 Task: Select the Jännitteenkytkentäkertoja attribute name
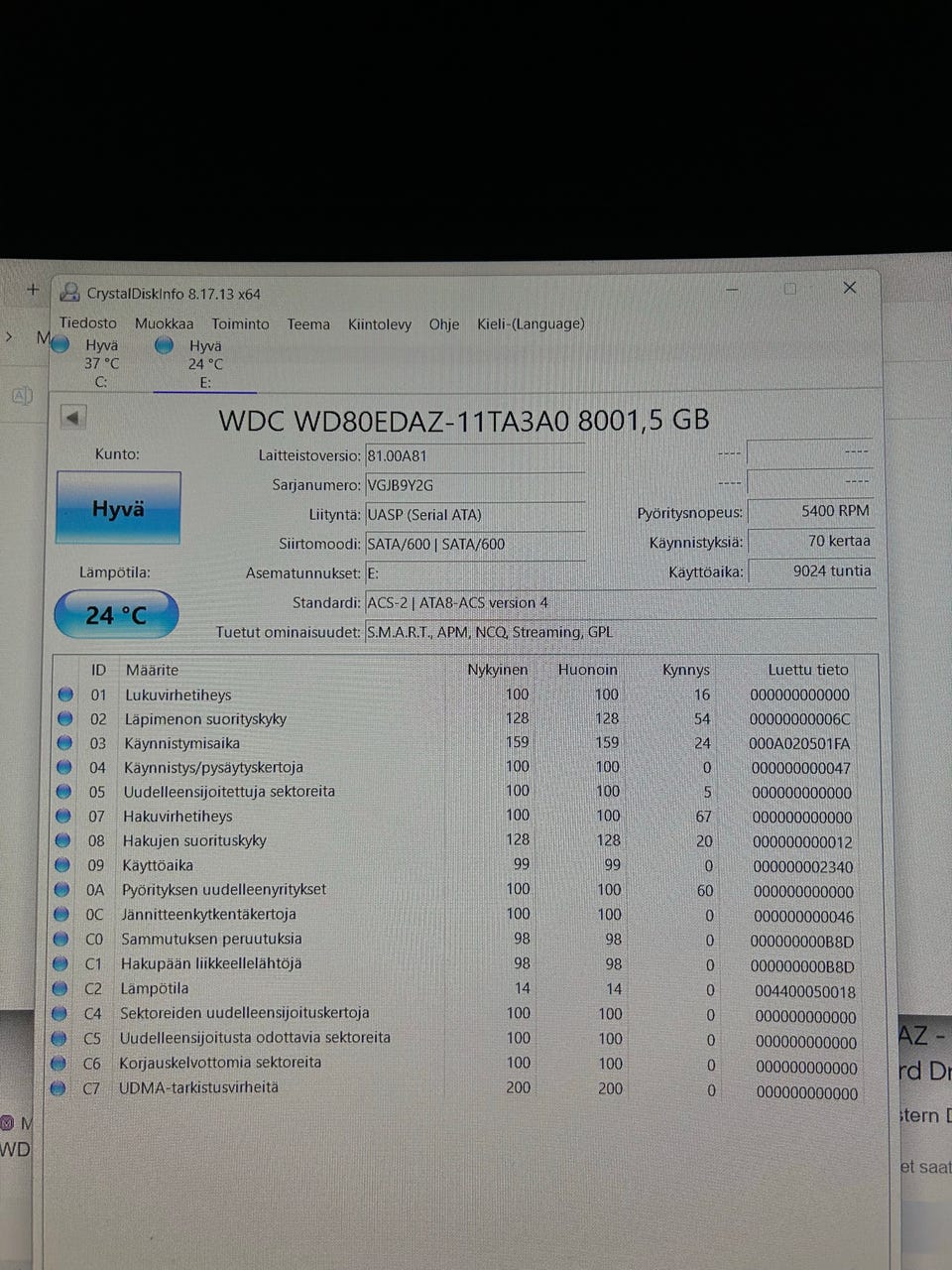(208, 914)
